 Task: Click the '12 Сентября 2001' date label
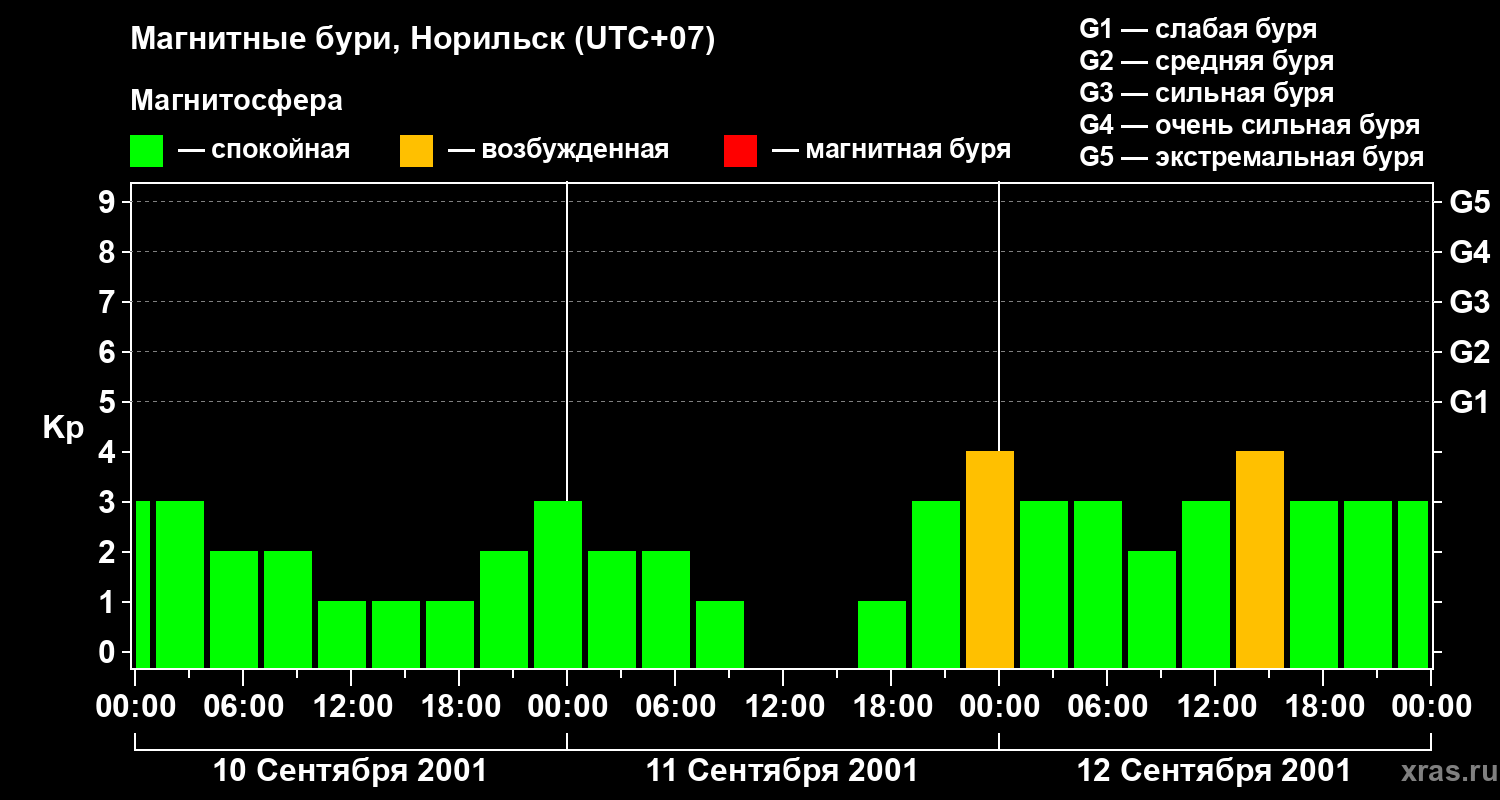[x=1213, y=771]
